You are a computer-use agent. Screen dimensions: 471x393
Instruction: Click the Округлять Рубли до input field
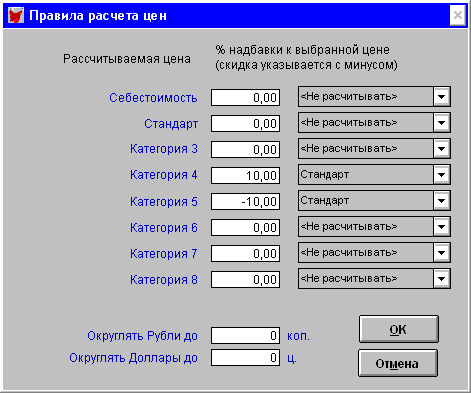(x=245, y=335)
